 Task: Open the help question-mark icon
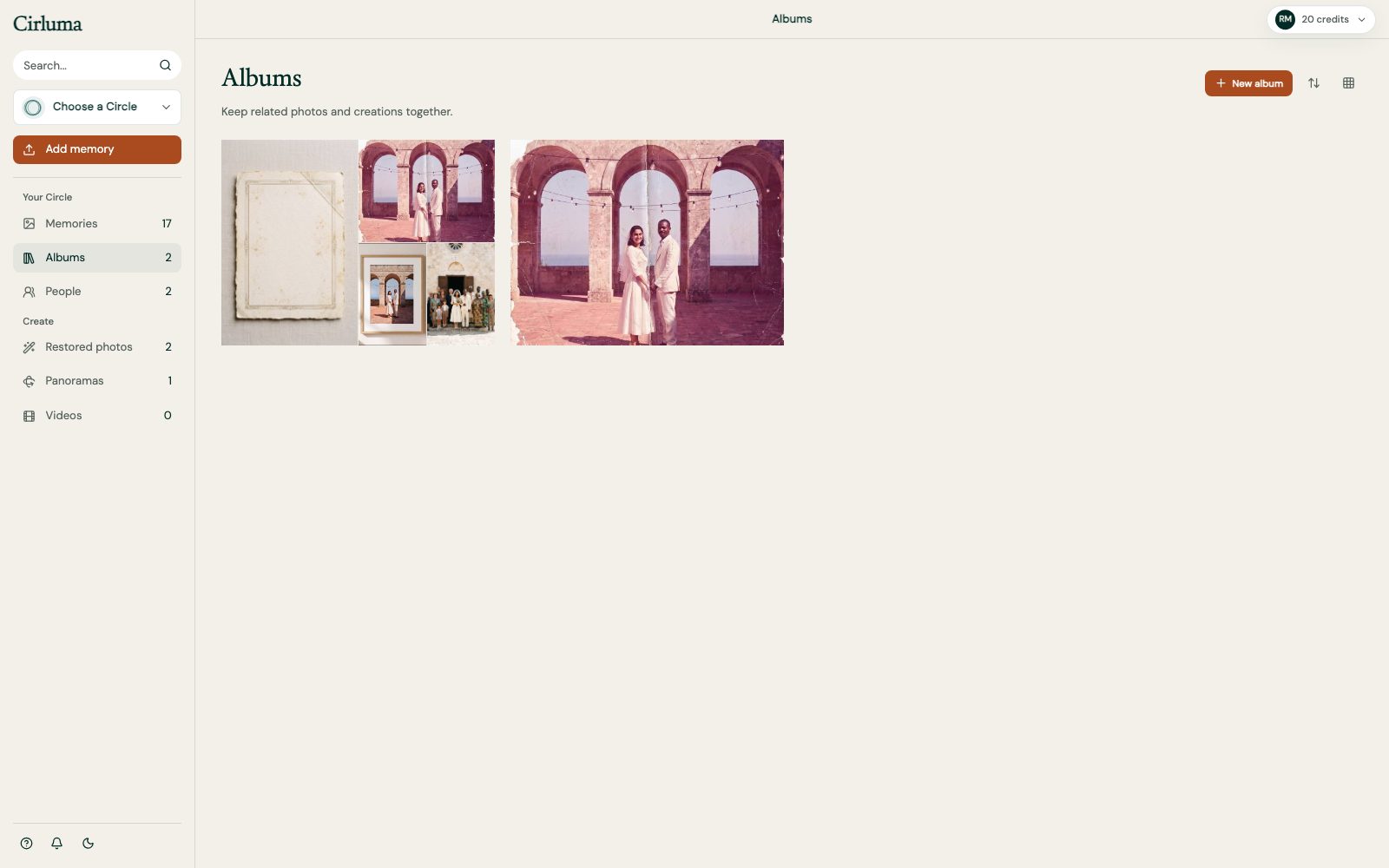click(27, 843)
